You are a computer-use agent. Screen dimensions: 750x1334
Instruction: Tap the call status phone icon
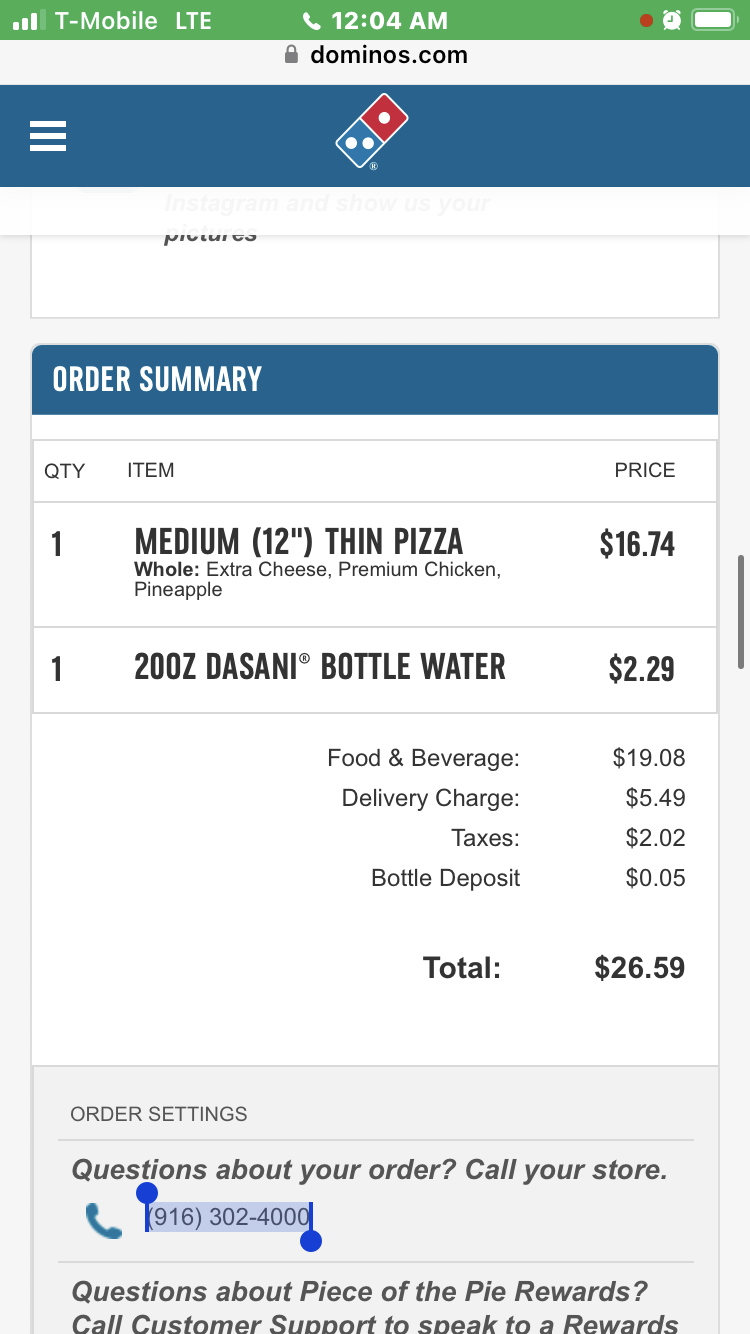tap(312, 20)
